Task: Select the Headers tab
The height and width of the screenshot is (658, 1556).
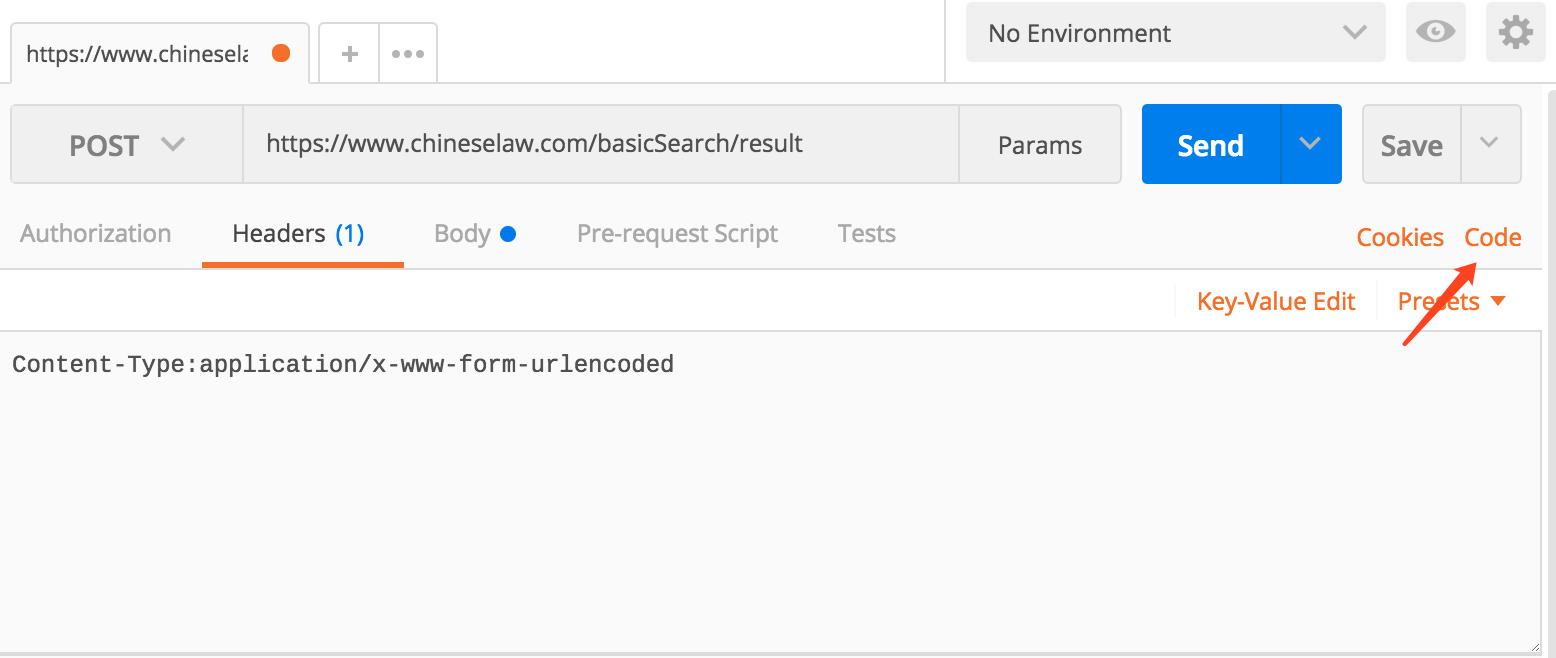Action: pos(298,234)
